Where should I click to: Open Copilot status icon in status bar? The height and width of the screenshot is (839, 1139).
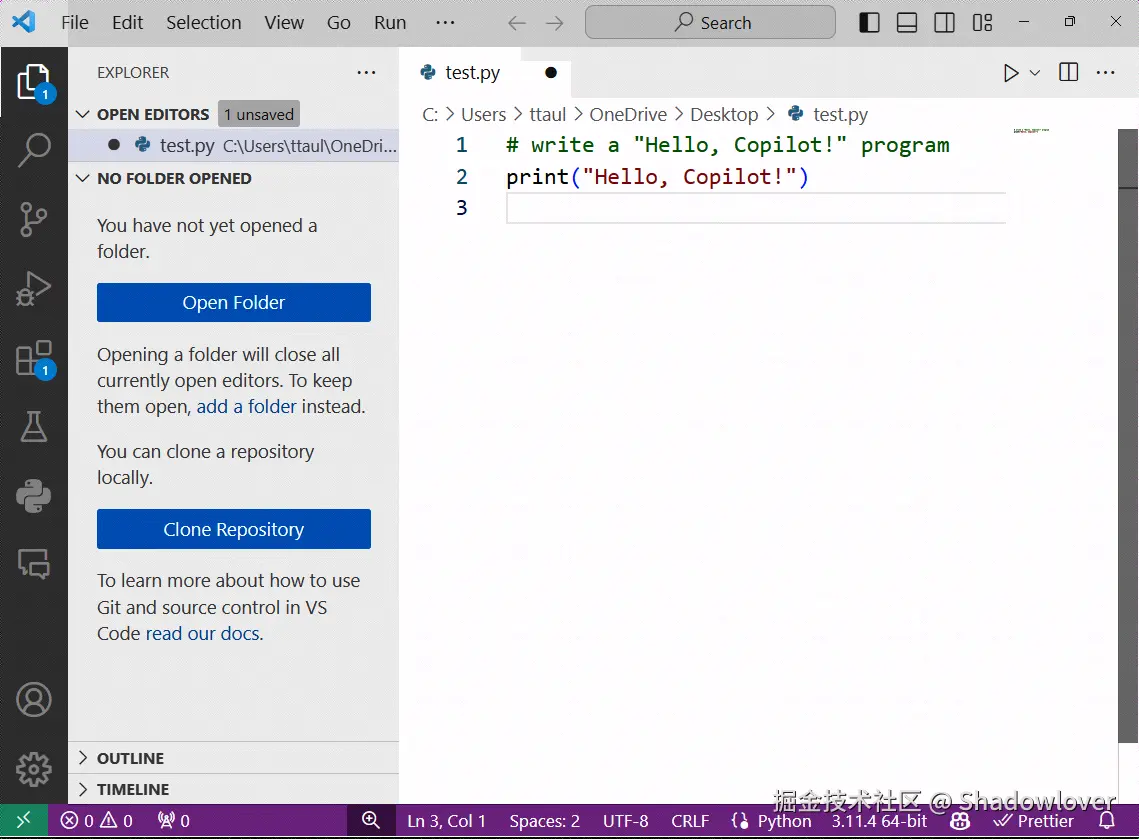960,821
